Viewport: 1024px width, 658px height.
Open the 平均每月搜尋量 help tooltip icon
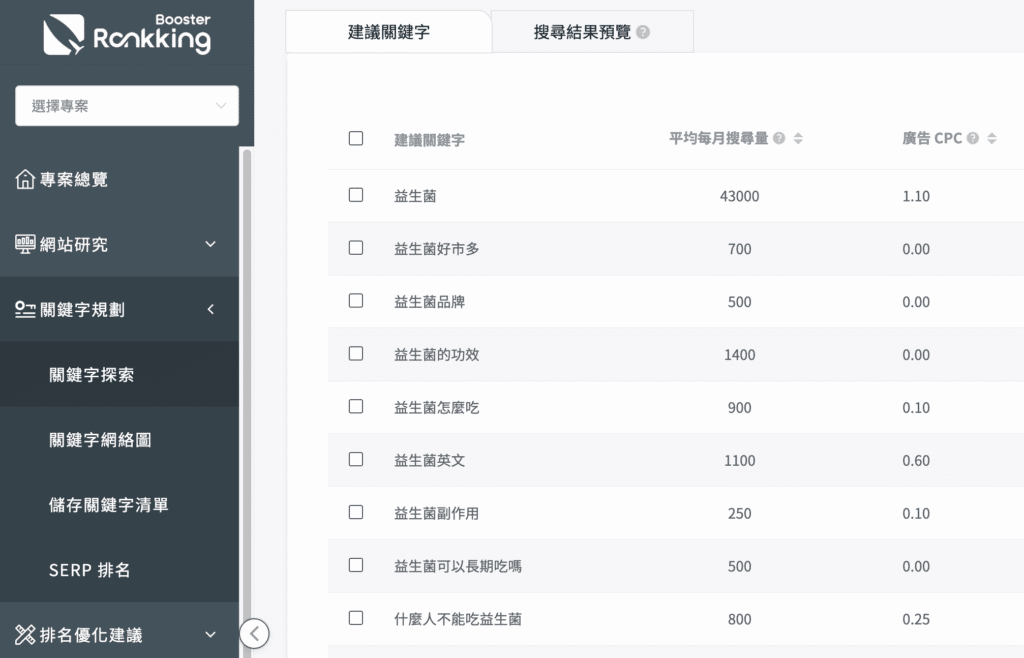781,138
